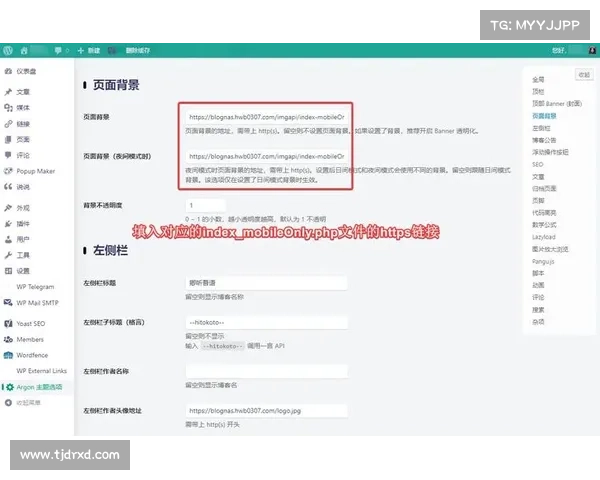Collapse the menu via 收起菜单 arrow icon

[8, 403]
